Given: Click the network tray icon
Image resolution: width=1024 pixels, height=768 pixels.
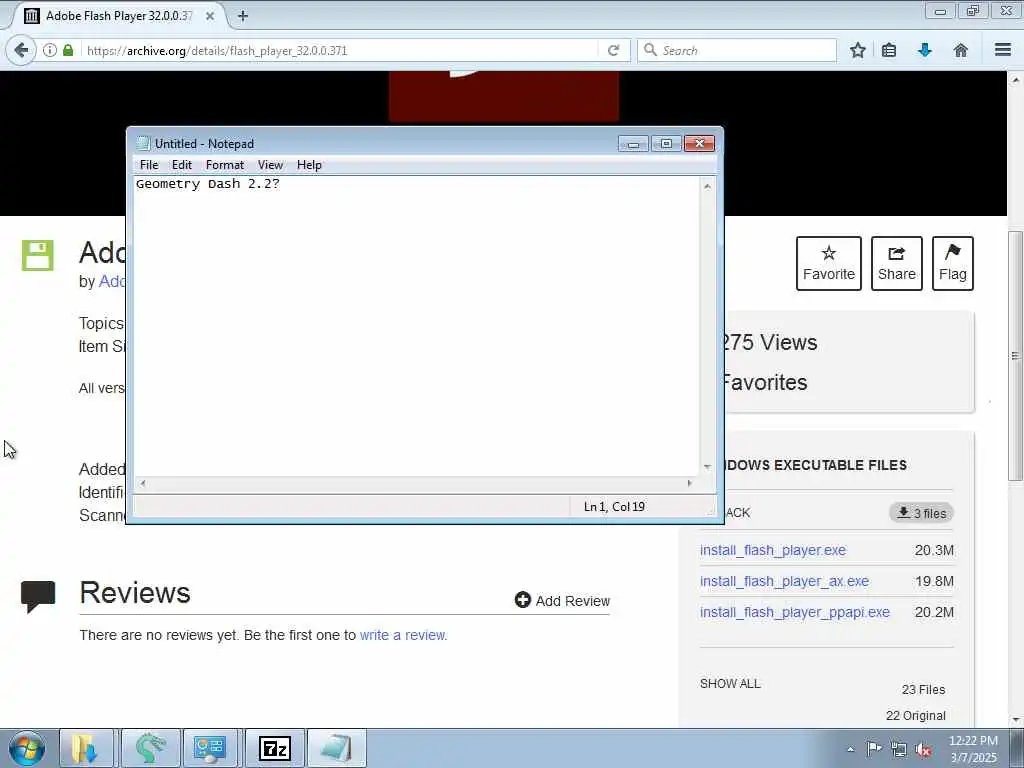Looking at the screenshot, I should coord(899,749).
